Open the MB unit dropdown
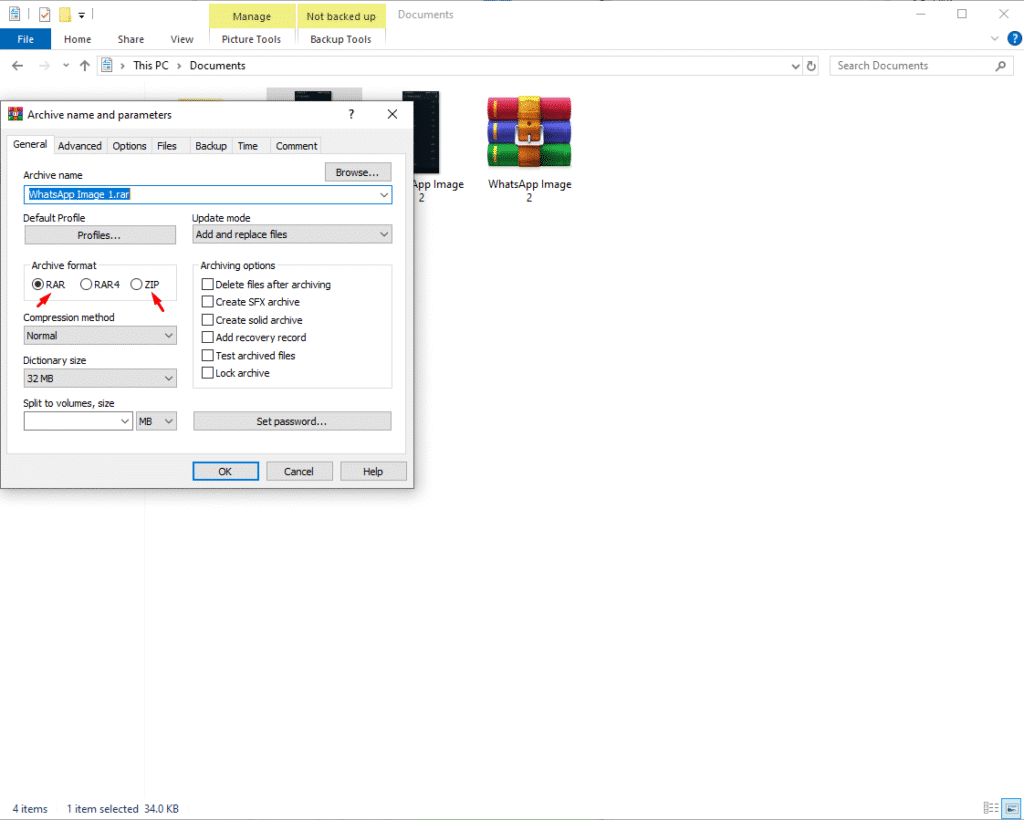Viewport: 1024px width, 820px height. (x=156, y=422)
